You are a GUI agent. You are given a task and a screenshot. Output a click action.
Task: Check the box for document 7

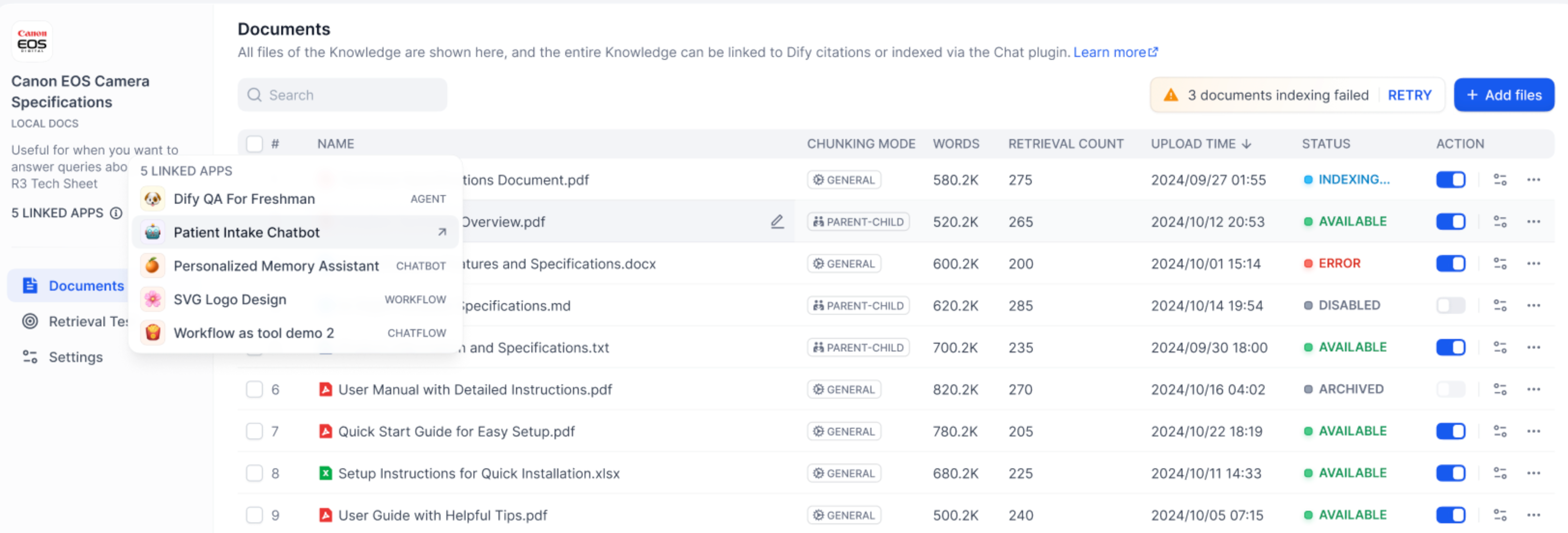(255, 432)
